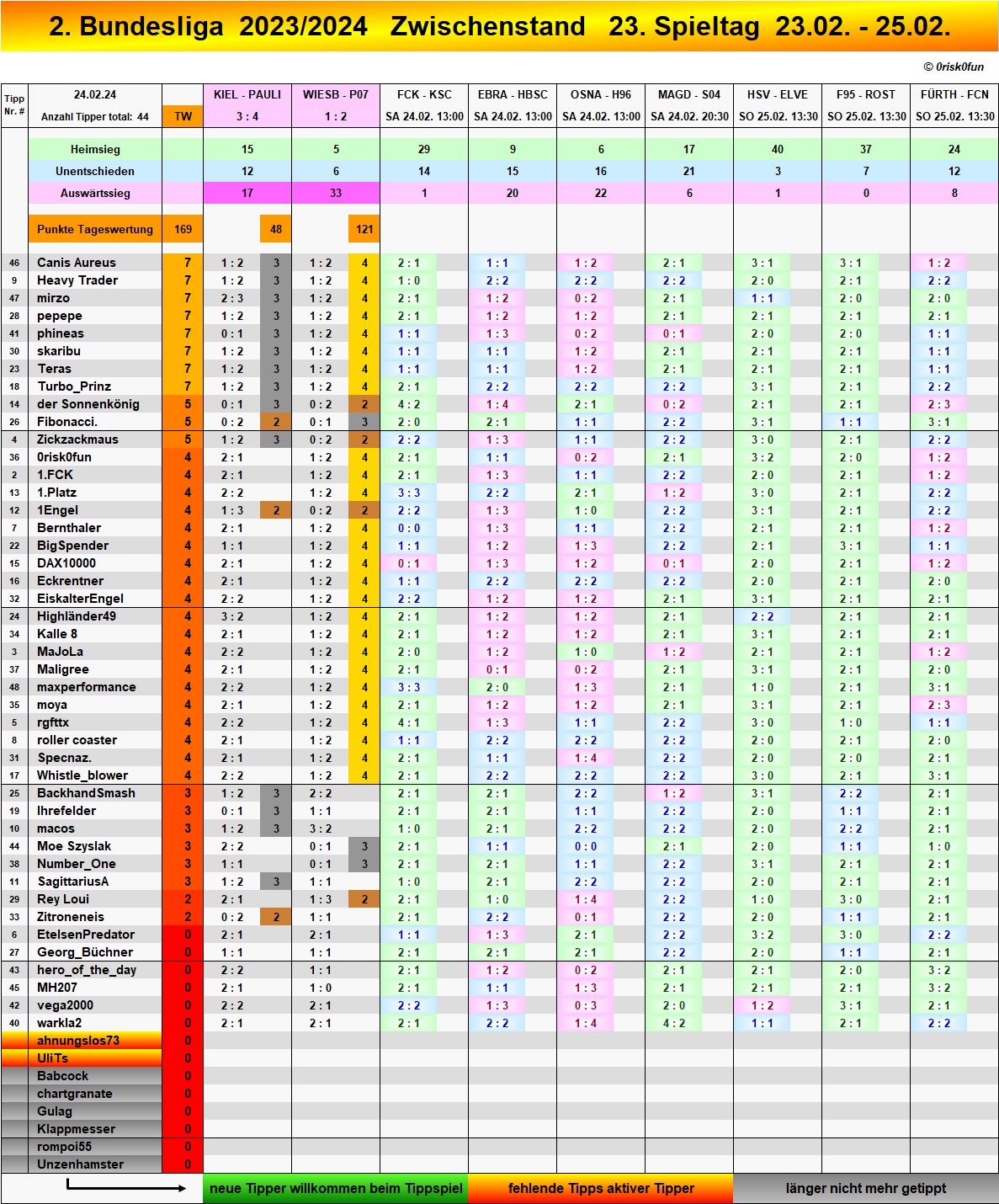Select tipper name 1Engel

[x=57, y=510]
